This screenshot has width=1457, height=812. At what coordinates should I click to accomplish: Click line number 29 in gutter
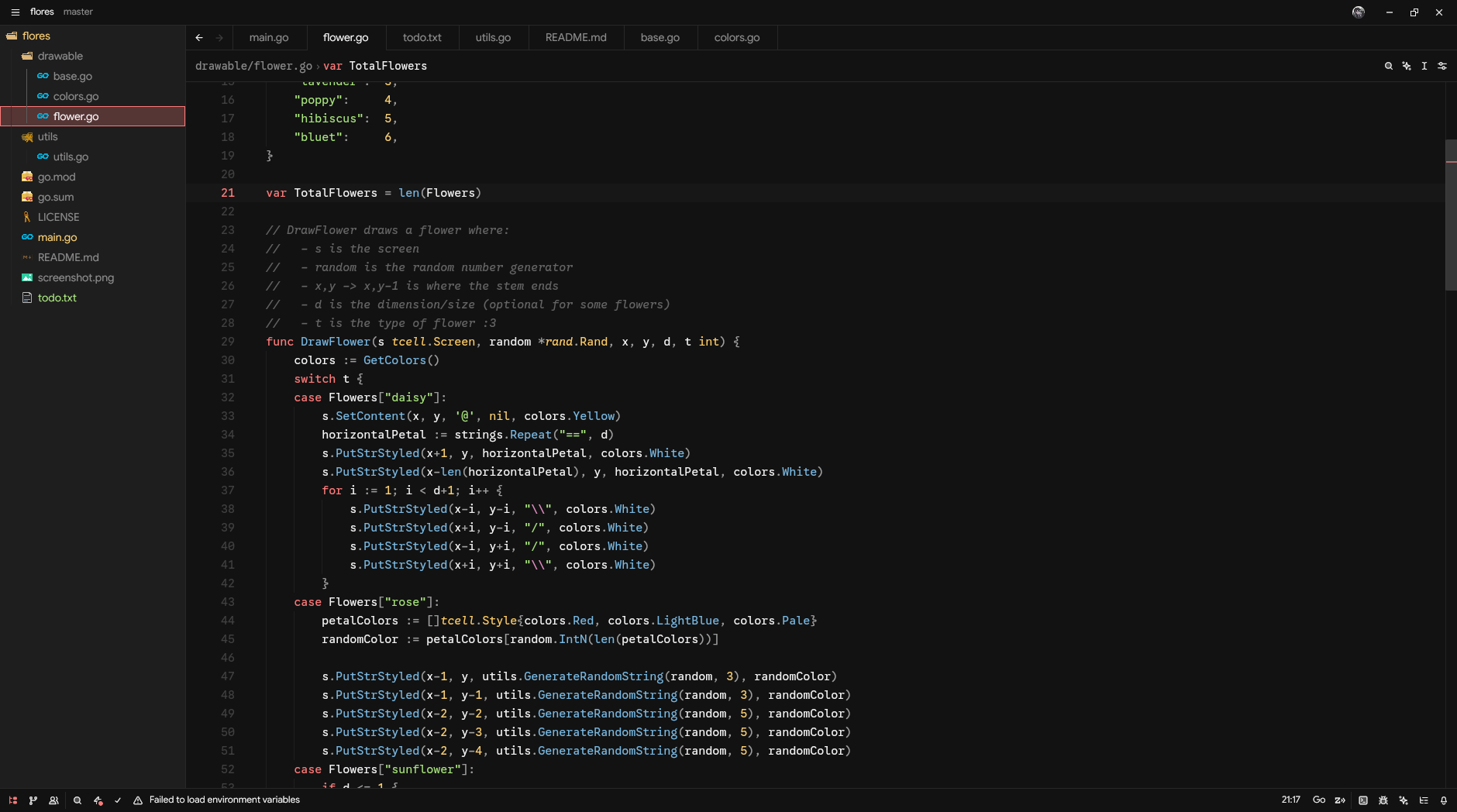coord(228,342)
